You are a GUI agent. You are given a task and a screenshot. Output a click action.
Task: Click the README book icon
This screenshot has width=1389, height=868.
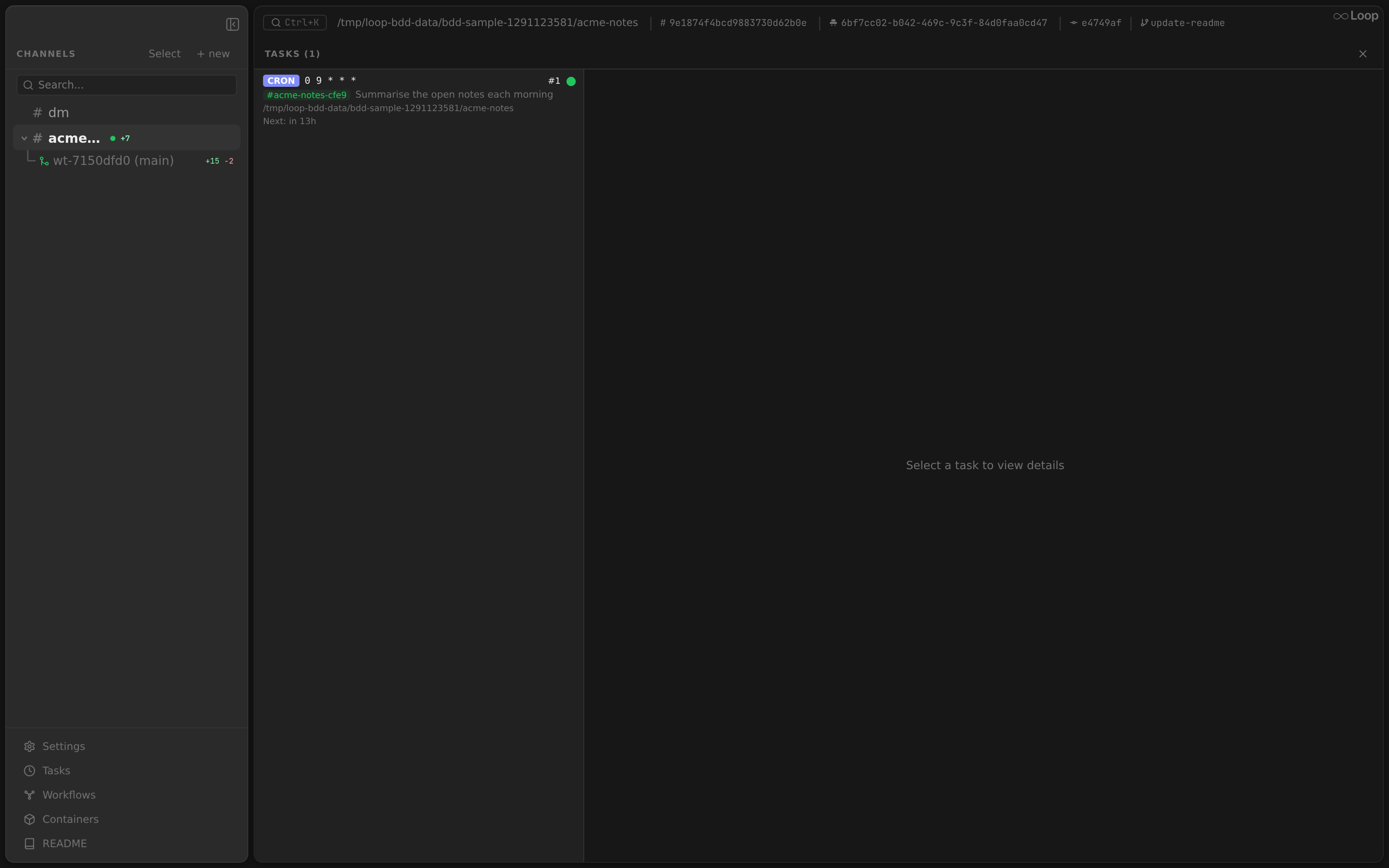point(30,843)
